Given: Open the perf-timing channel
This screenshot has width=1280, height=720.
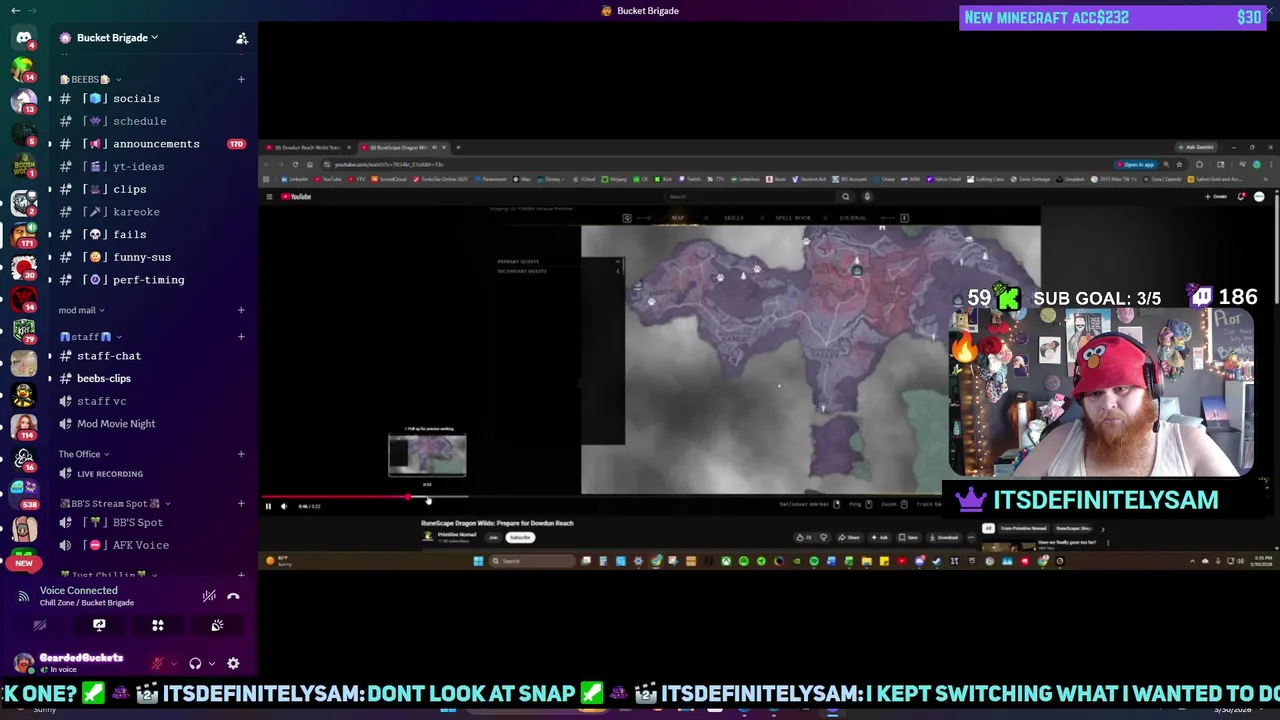Looking at the screenshot, I should click(152, 280).
